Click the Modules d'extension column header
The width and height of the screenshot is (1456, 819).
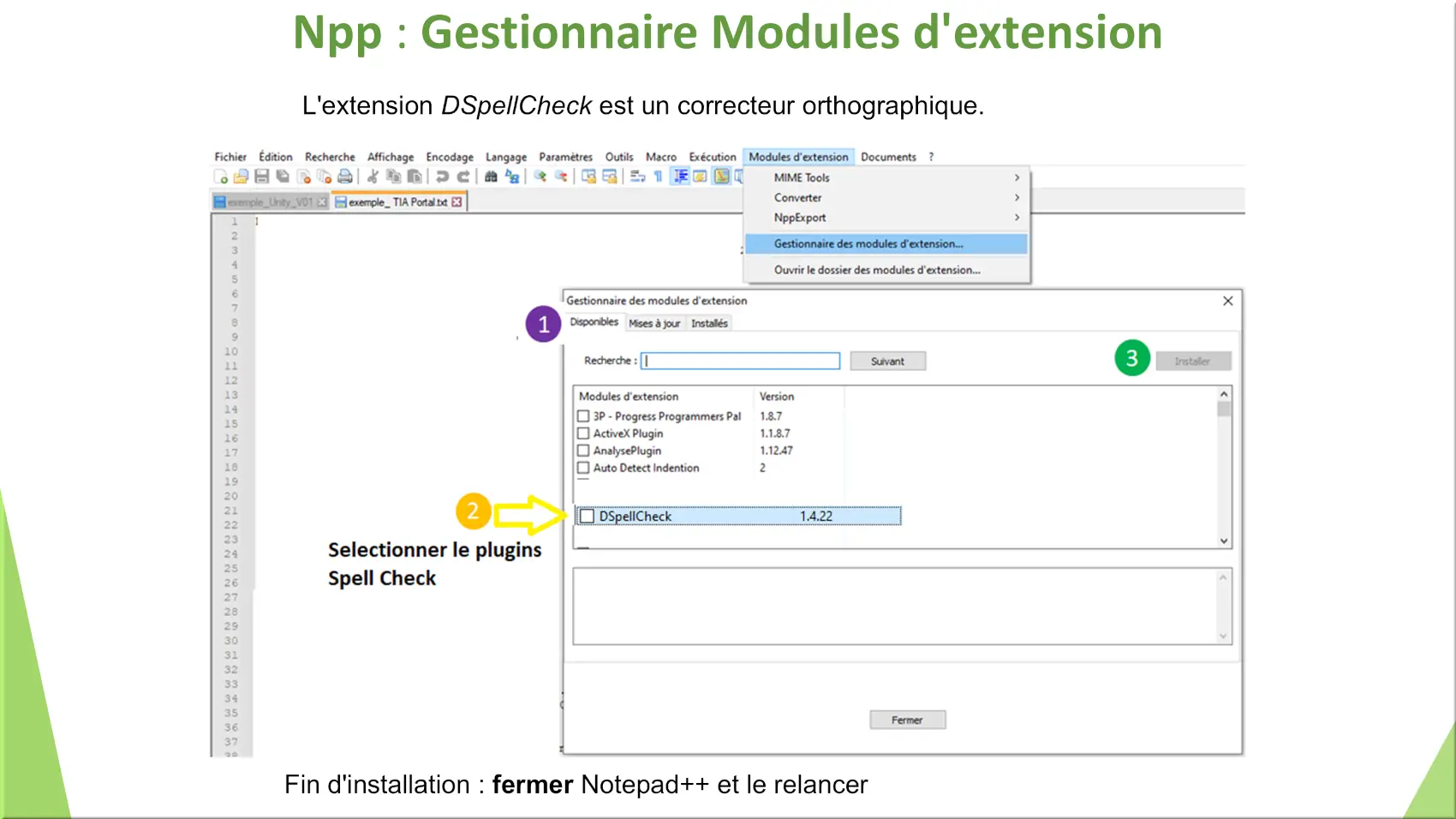click(x=663, y=397)
